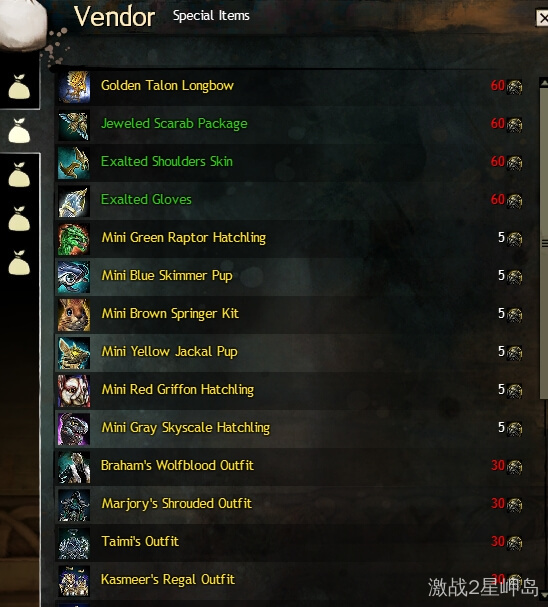Click the Exalted Shoulders Skin icon
The width and height of the screenshot is (548, 607).
[x=74, y=163]
